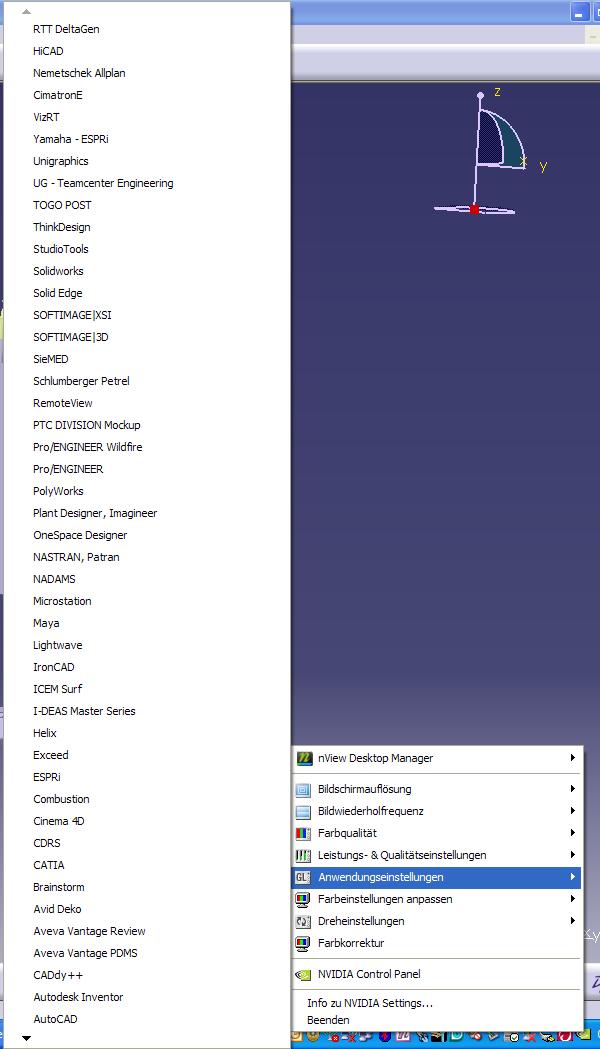Select the Plant Designer, Imagineer profile
Screen dimensions: 600x1049
[95, 513]
